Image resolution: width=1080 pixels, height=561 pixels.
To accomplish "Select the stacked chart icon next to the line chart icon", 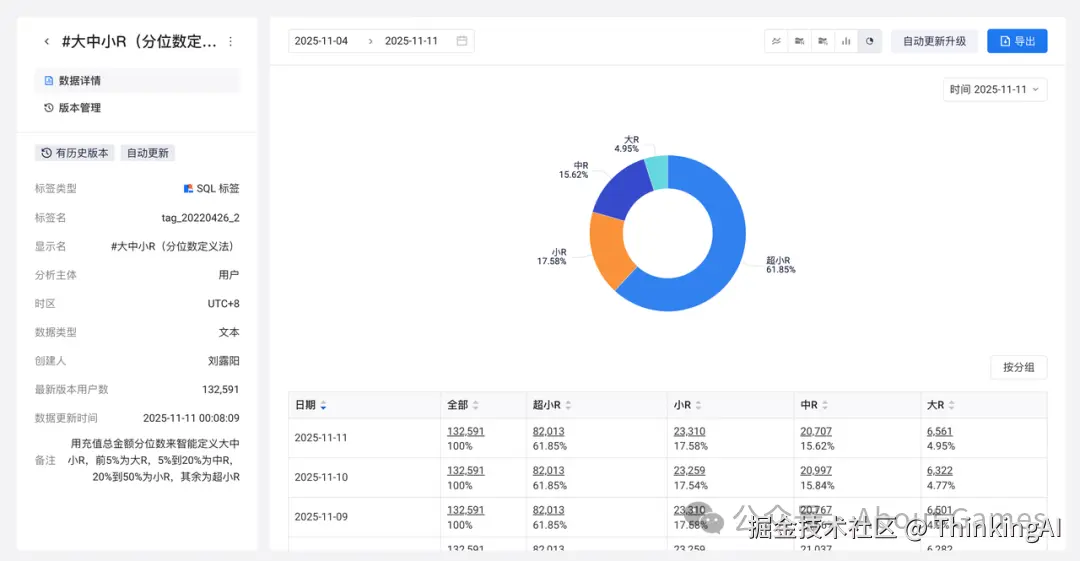I will [x=800, y=41].
